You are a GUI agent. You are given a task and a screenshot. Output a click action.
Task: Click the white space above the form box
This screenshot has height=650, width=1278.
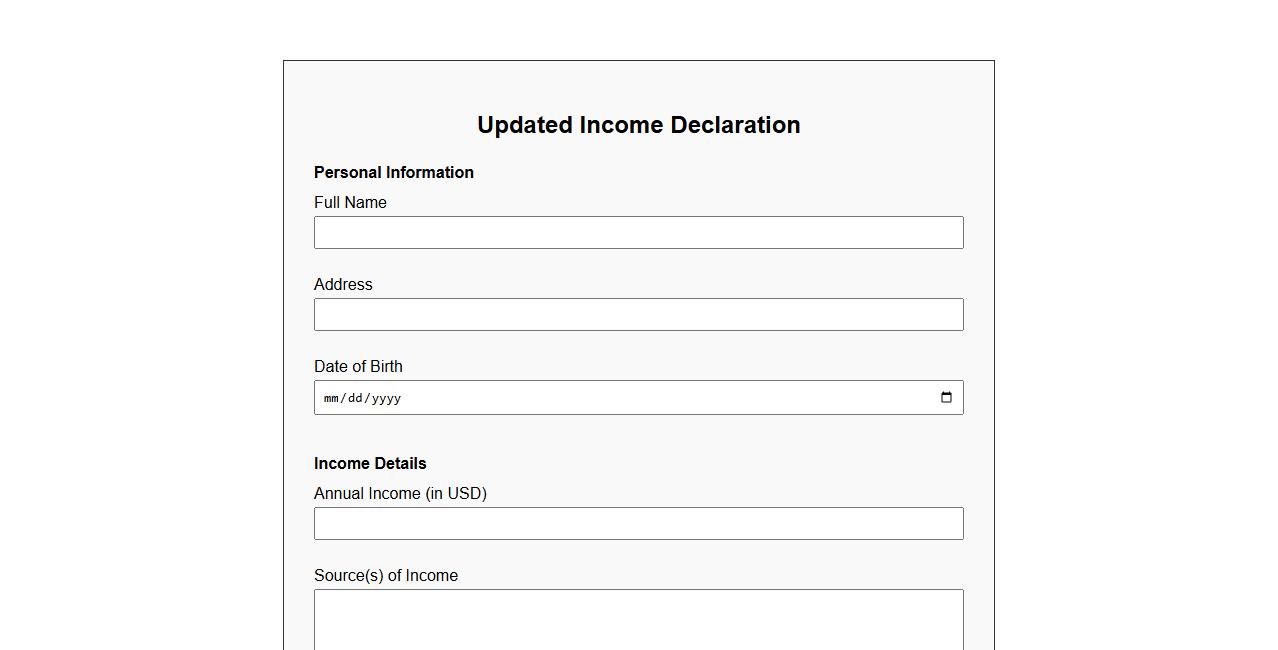pyautogui.click(x=638, y=30)
